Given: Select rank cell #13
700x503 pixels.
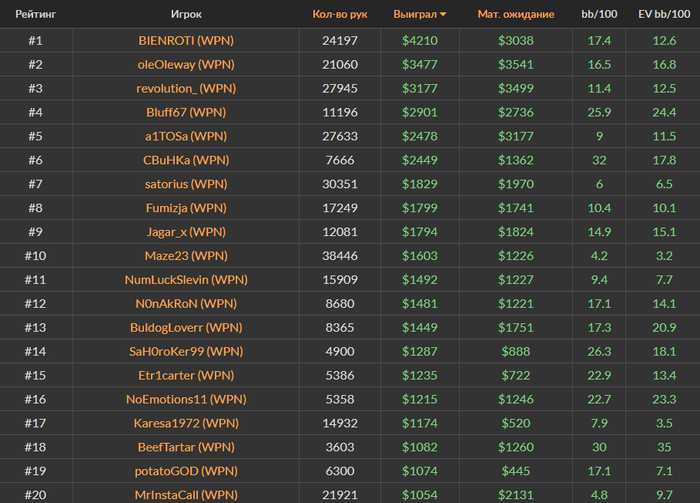Looking at the screenshot, I should click(x=36, y=328).
